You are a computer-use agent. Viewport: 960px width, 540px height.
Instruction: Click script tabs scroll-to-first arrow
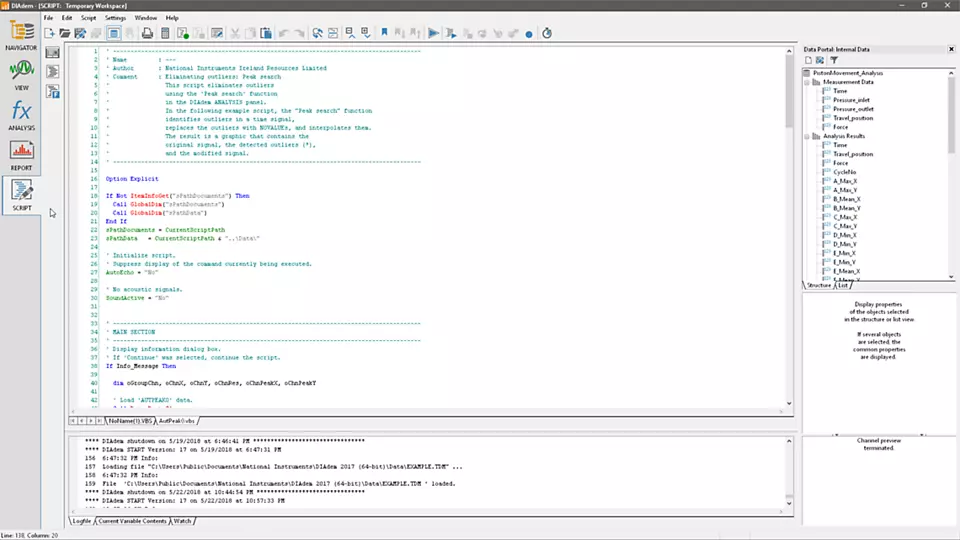pyautogui.click(x=73, y=421)
